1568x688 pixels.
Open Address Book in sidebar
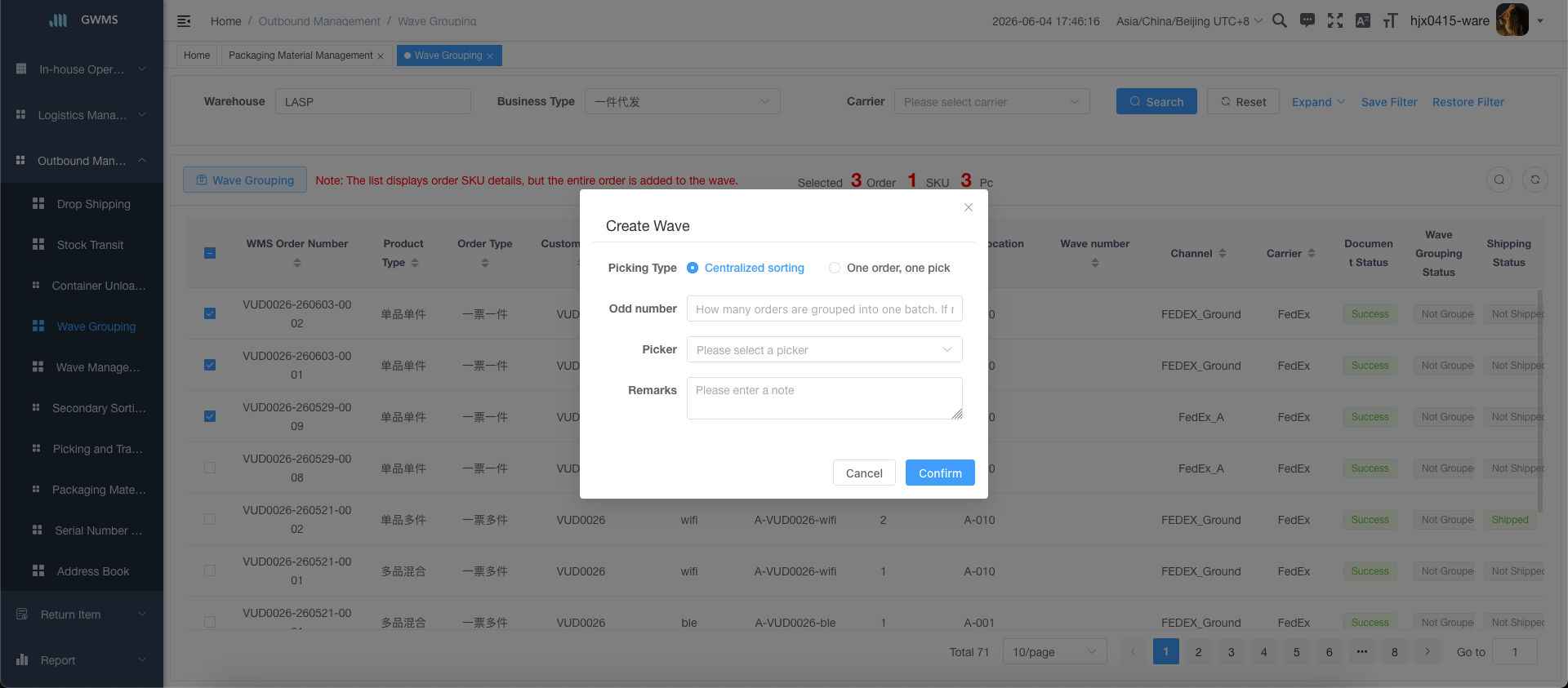click(x=82, y=571)
